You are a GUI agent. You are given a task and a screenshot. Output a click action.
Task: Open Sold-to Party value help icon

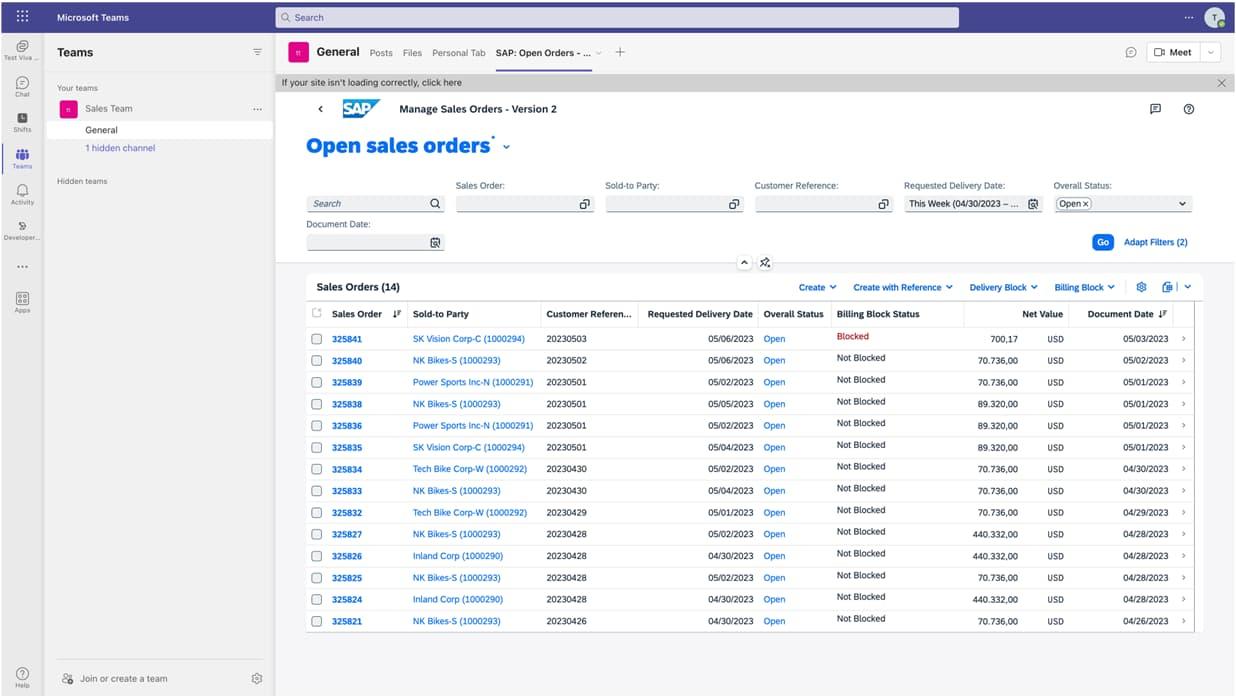tap(734, 204)
